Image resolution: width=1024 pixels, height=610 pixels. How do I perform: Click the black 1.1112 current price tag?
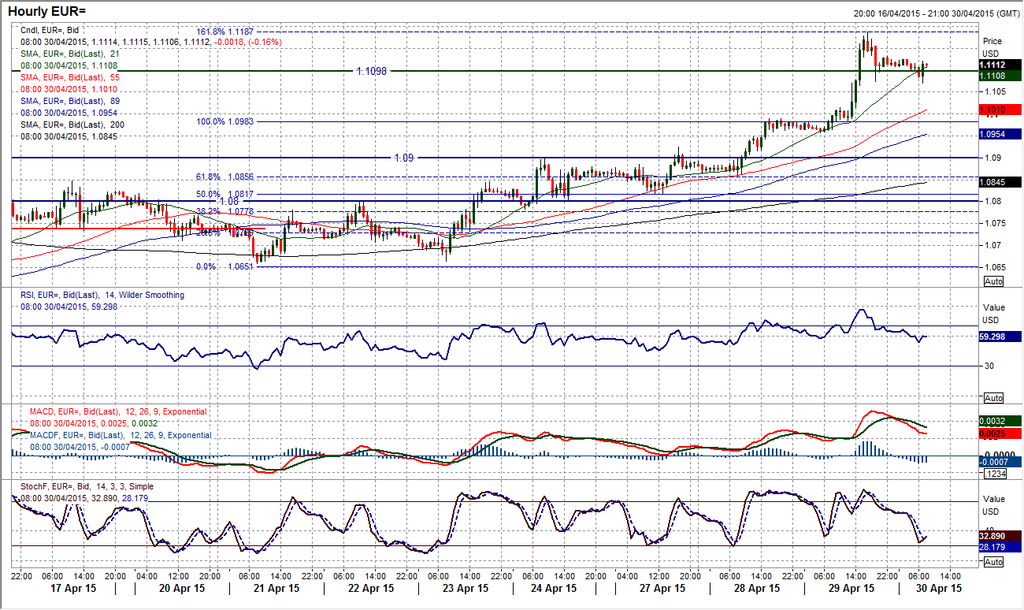pyautogui.click(x=992, y=65)
